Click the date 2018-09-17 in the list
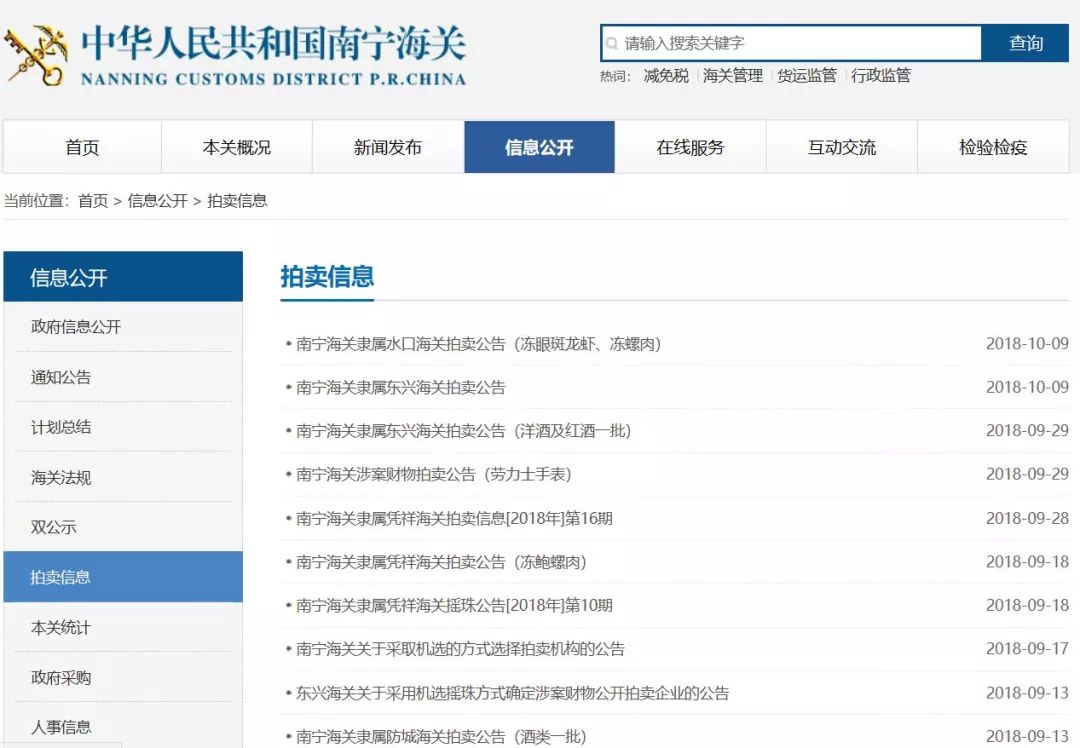The width and height of the screenshot is (1080, 748). pyautogui.click(x=1027, y=648)
